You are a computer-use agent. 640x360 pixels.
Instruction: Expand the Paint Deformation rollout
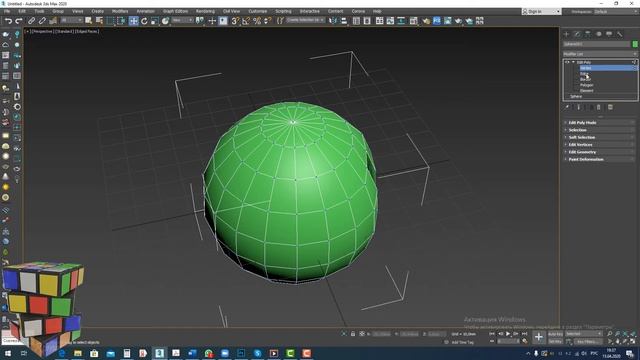point(599,159)
